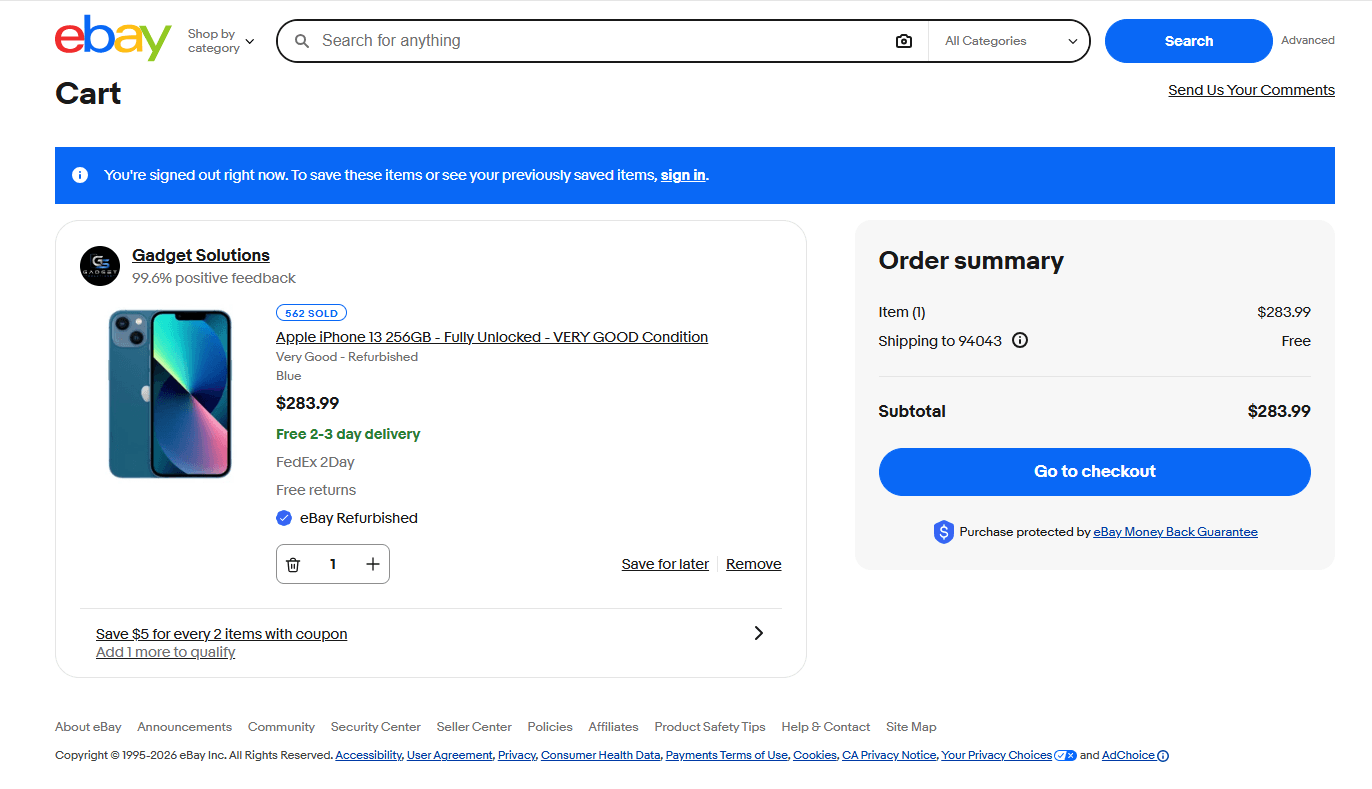Open Seller Center footer link
Viewport: 1372px width, 789px height.
click(x=474, y=727)
